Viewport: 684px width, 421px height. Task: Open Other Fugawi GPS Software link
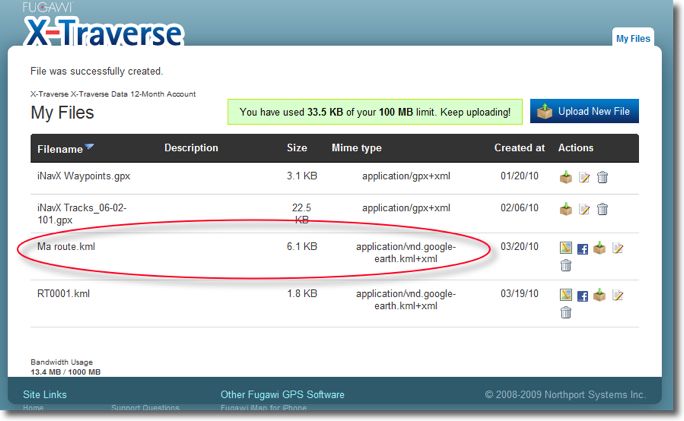click(x=282, y=394)
